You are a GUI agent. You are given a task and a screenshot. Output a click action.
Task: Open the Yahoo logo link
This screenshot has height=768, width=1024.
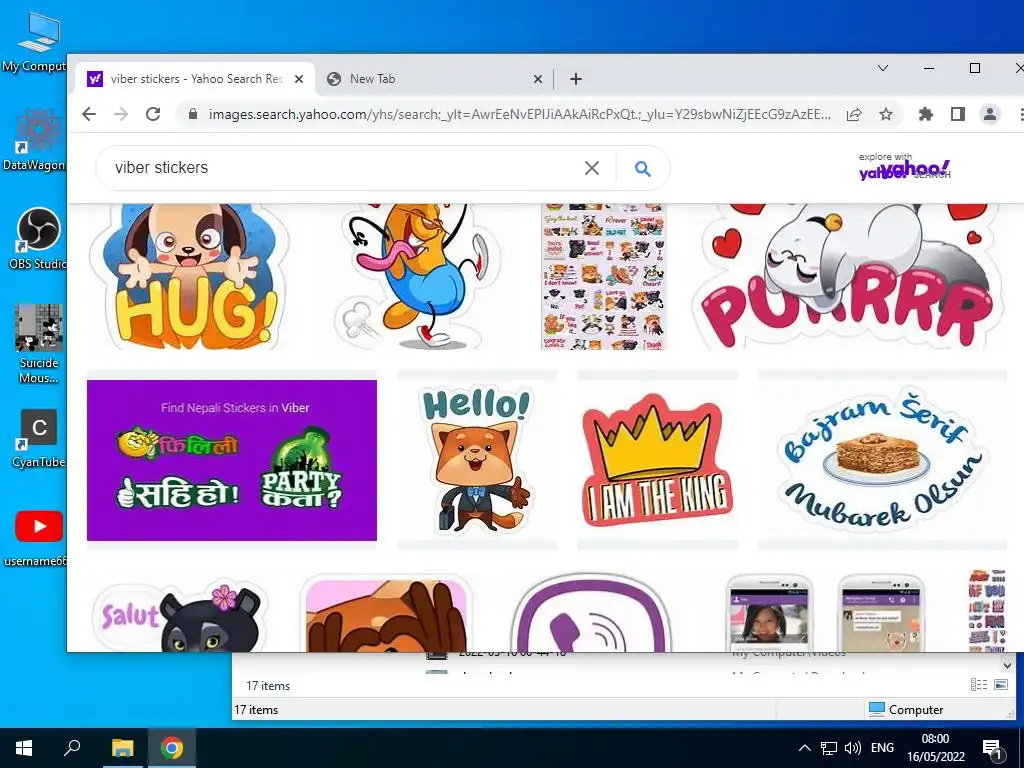(x=904, y=167)
